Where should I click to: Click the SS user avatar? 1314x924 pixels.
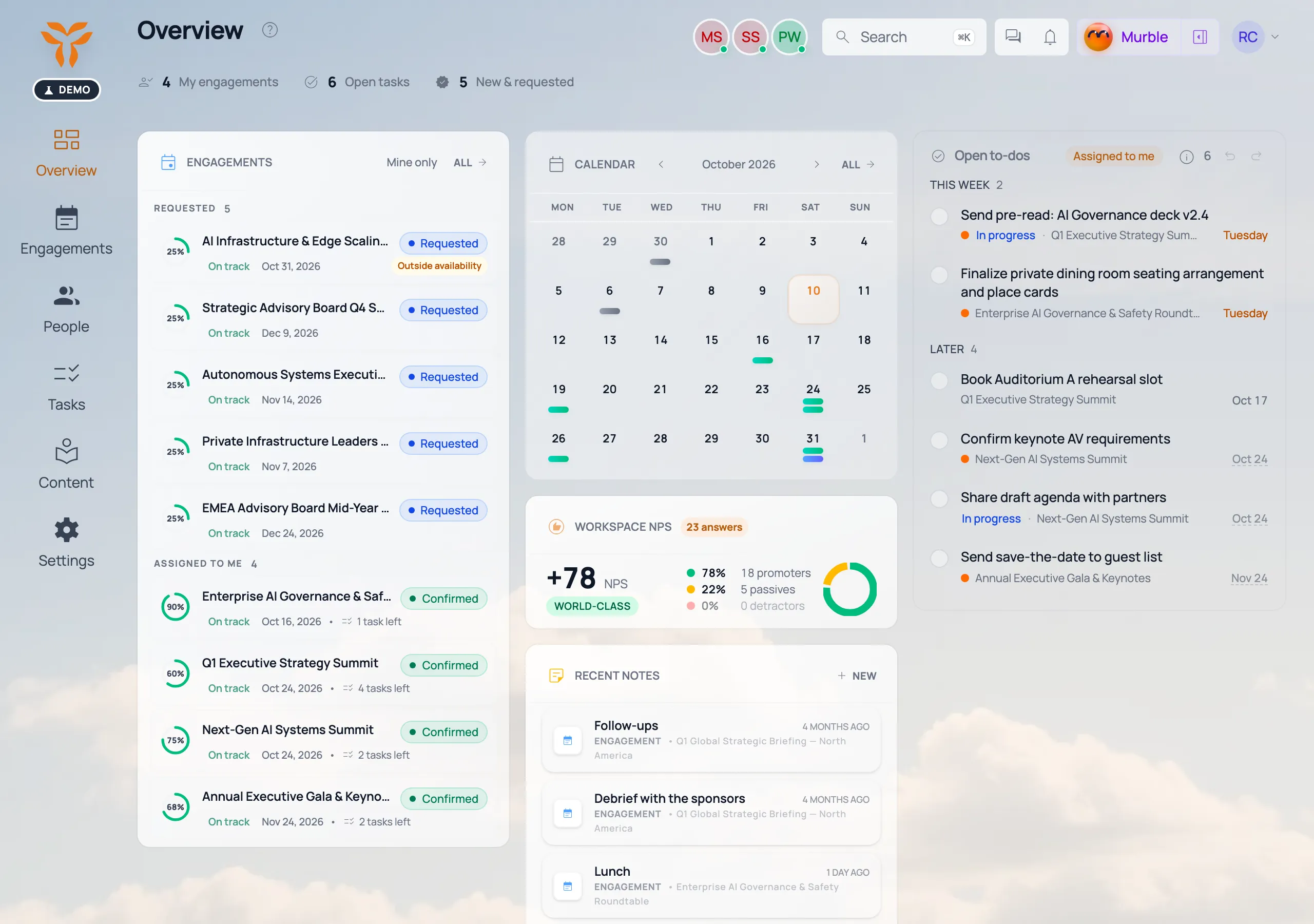click(750, 36)
